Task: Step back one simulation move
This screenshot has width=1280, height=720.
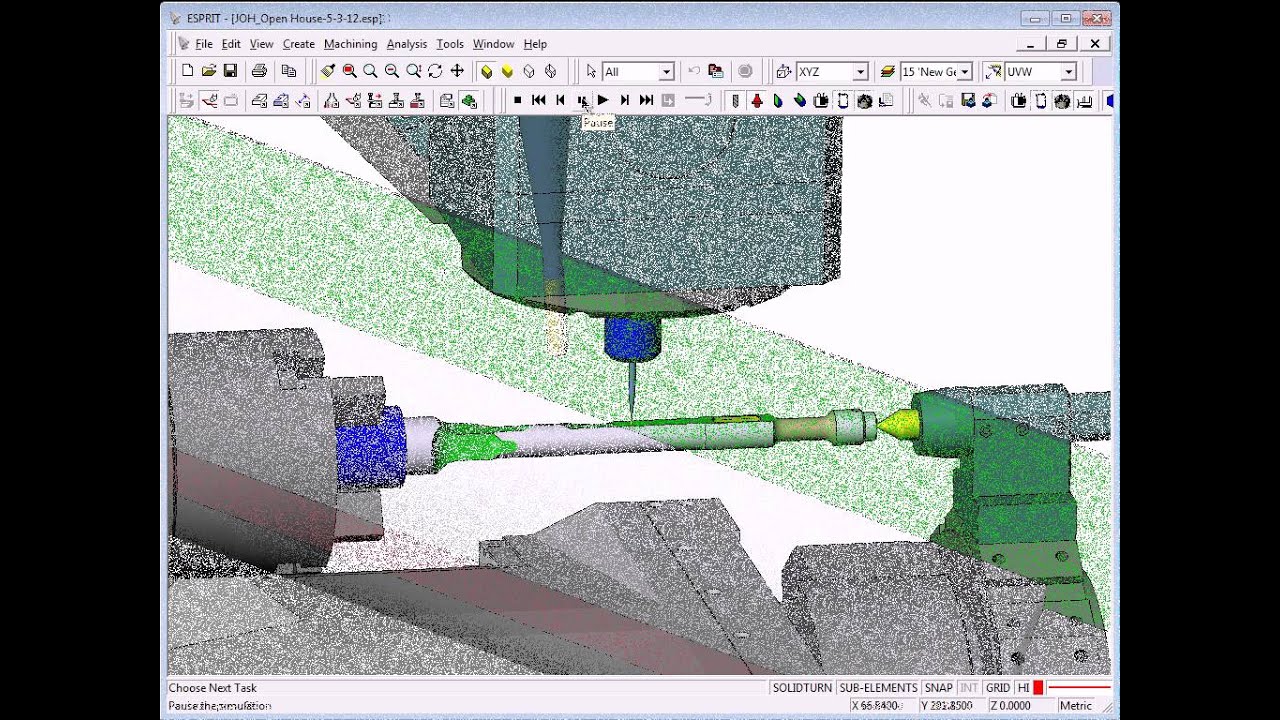Action: click(560, 100)
